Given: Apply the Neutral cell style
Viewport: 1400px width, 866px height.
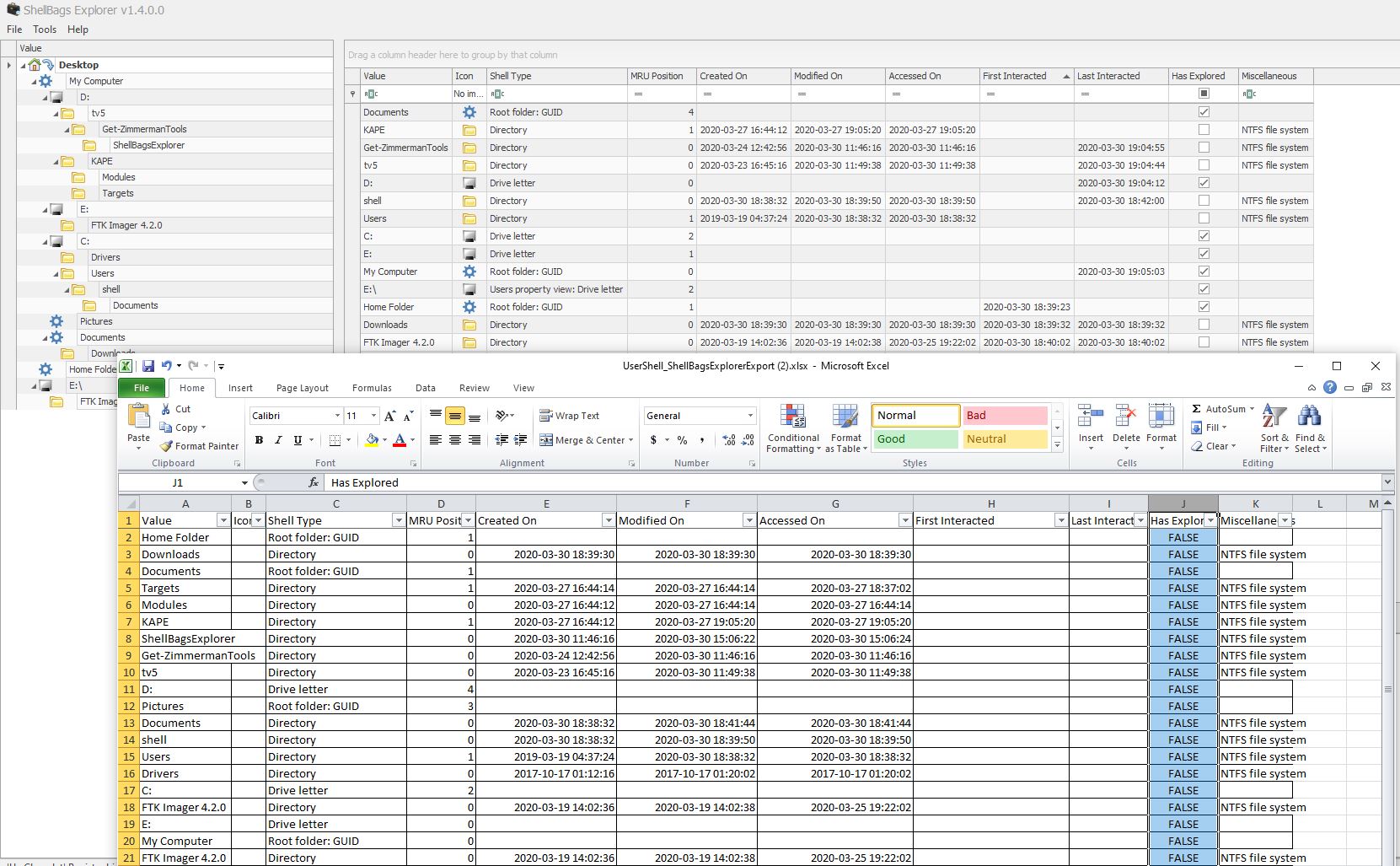Looking at the screenshot, I should (x=1005, y=438).
